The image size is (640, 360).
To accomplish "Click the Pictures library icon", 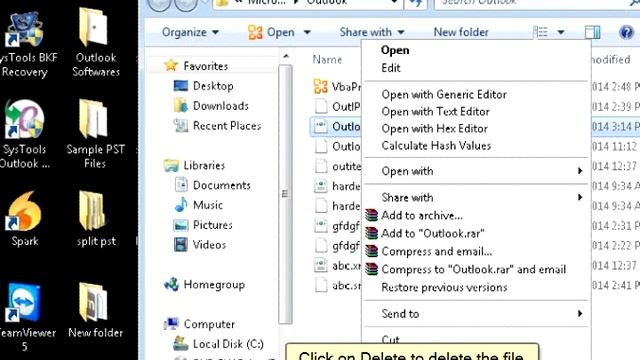I will tap(181, 224).
